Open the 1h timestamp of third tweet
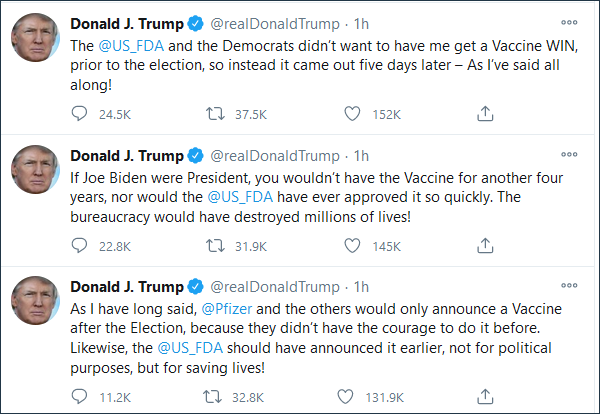 coord(361,287)
